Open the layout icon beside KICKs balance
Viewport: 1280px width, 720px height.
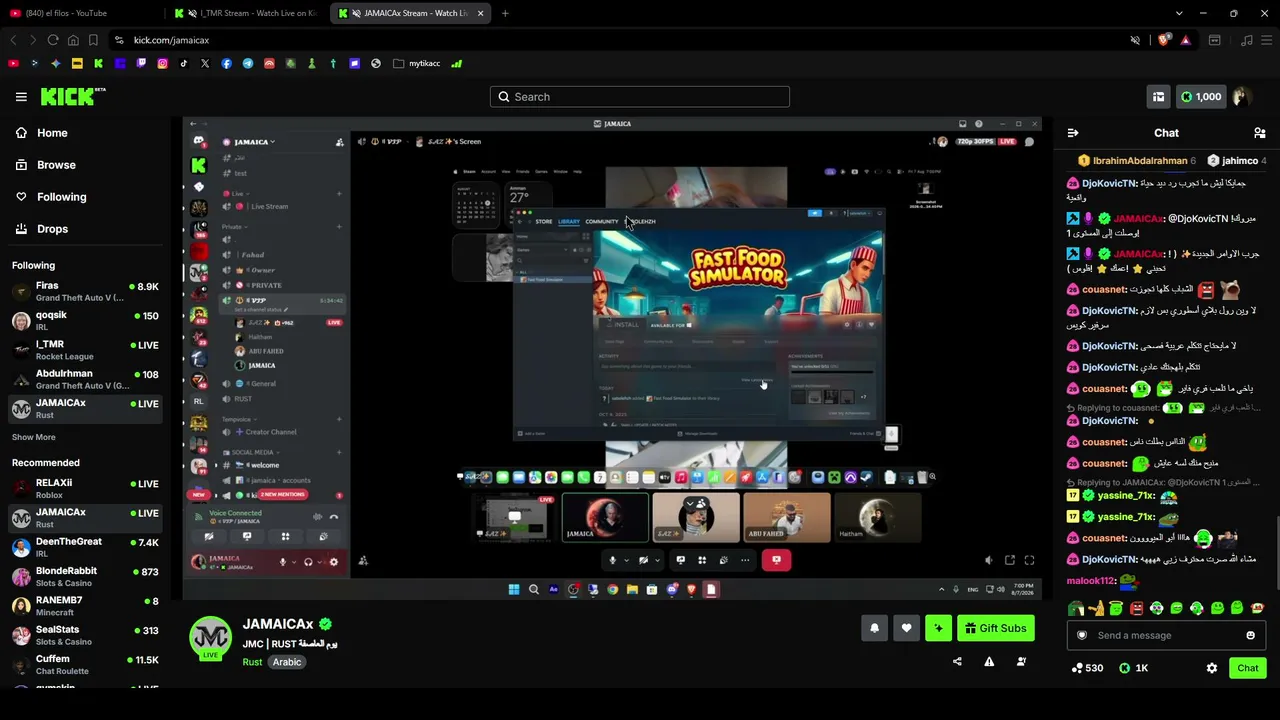(1158, 97)
